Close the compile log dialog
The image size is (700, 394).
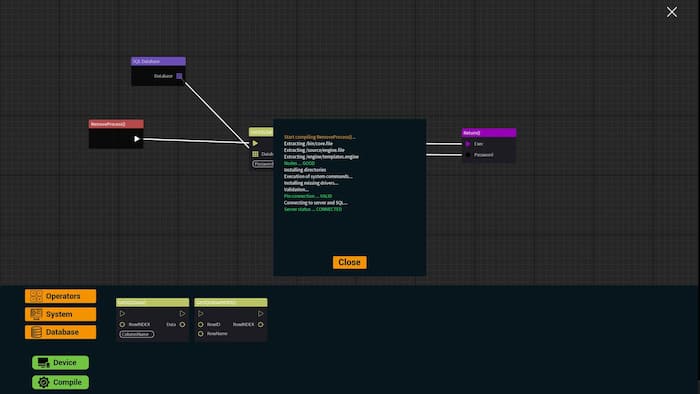pyautogui.click(x=350, y=262)
